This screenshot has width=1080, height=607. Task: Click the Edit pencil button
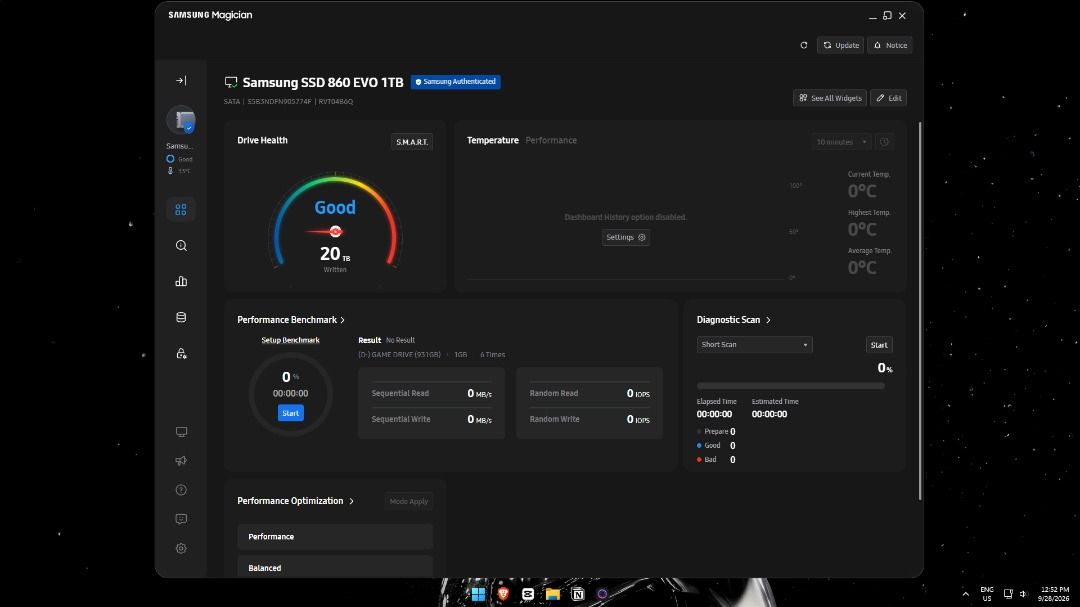889,98
